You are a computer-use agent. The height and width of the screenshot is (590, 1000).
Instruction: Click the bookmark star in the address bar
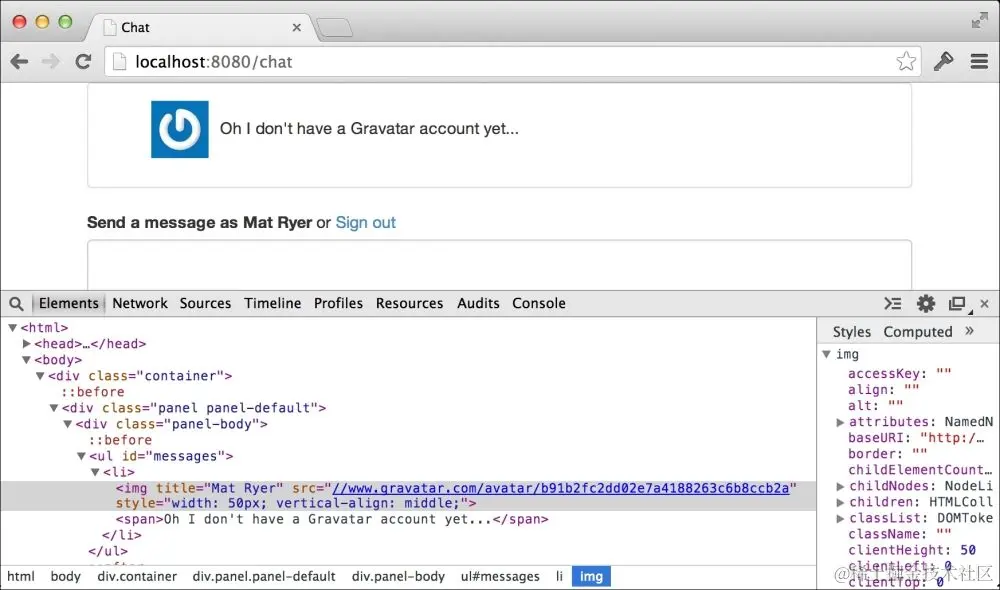(x=906, y=61)
